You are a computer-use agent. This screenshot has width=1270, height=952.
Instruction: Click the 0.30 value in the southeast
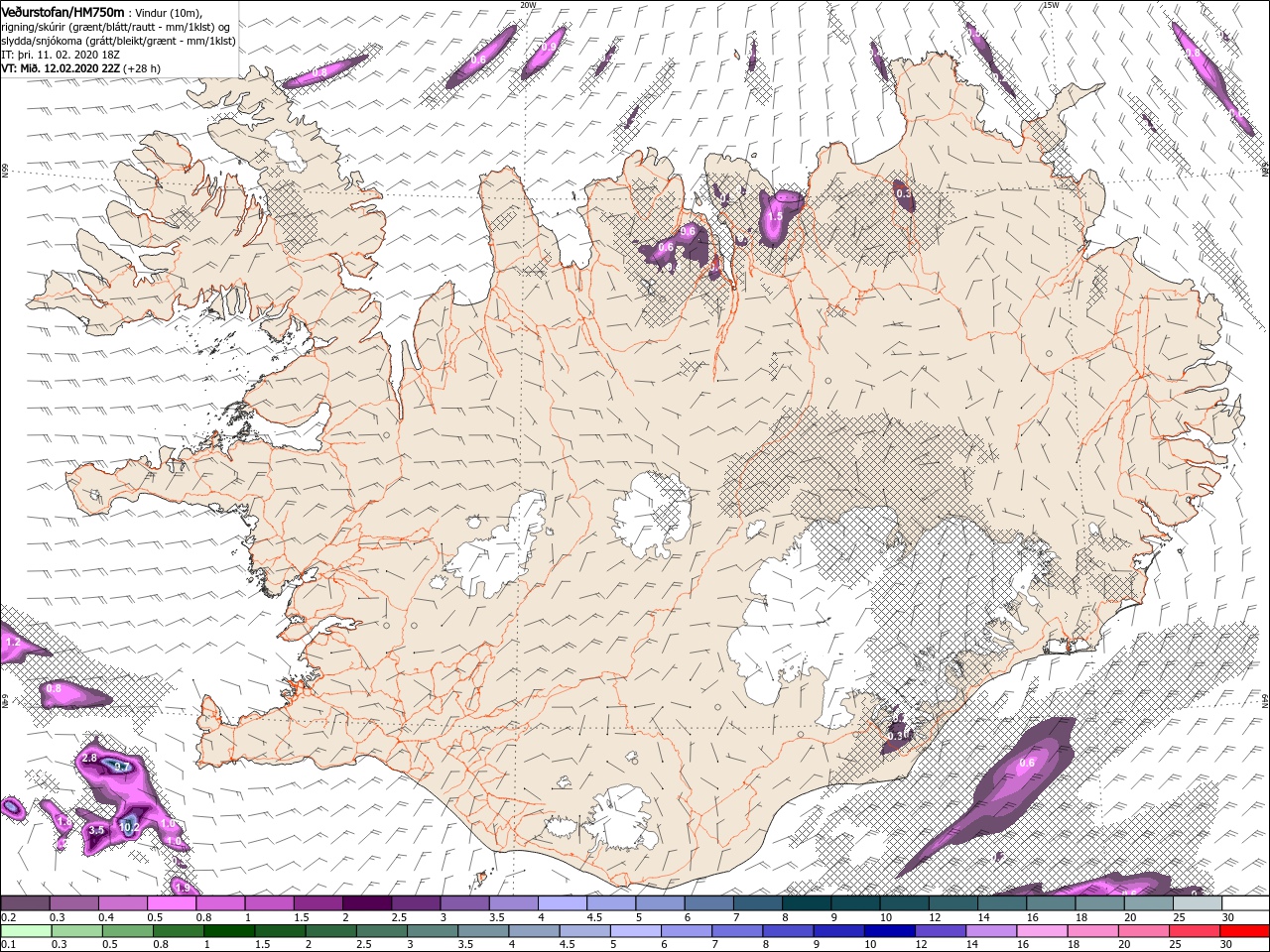(x=899, y=735)
